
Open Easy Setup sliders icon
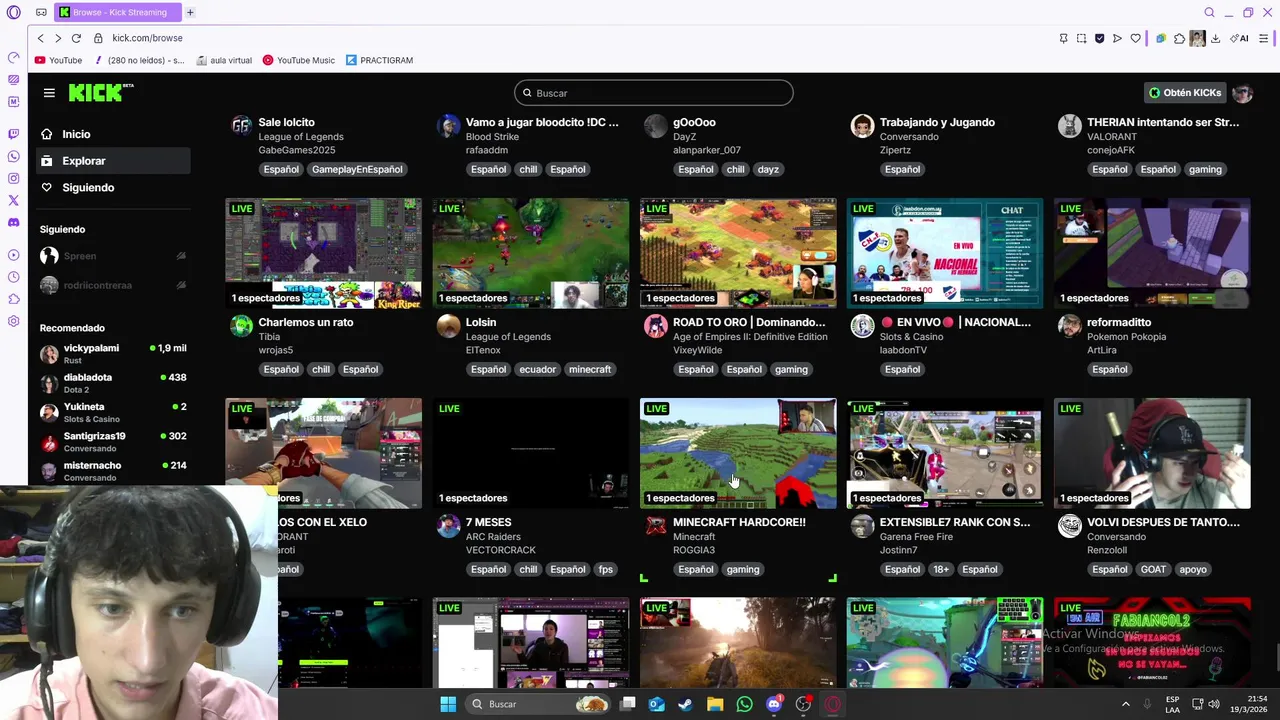[x=1264, y=38]
